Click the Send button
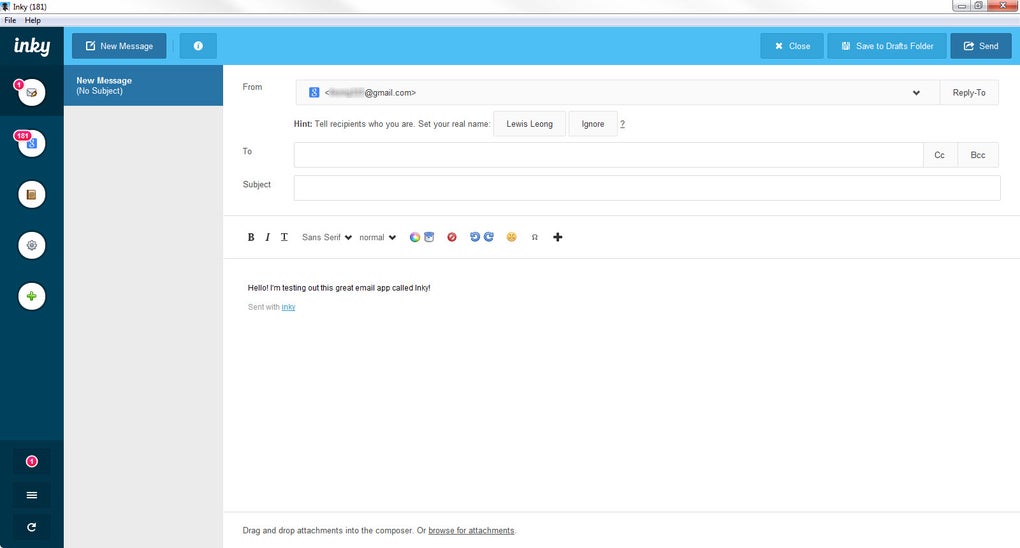This screenshot has width=1020, height=548. [x=981, y=46]
